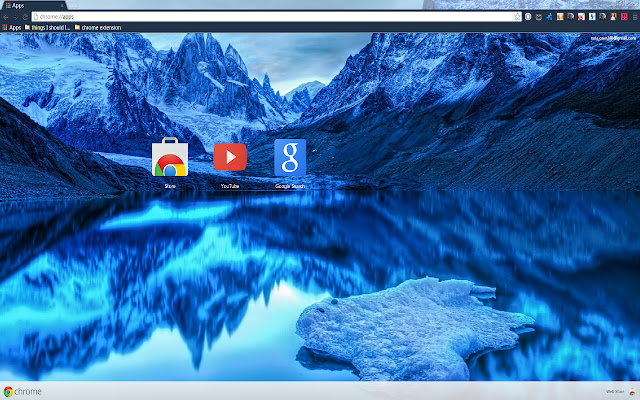Click the red-and-white extension icon
This screenshot has width=640, height=400.
pyautogui.click(x=581, y=17)
